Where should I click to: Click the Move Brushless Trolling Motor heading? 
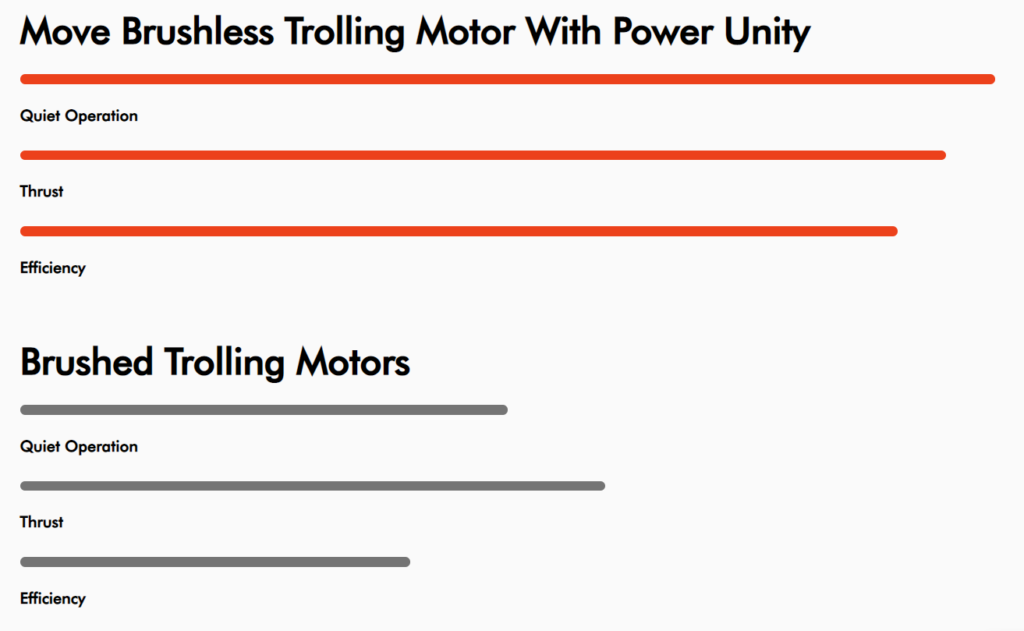[415, 31]
